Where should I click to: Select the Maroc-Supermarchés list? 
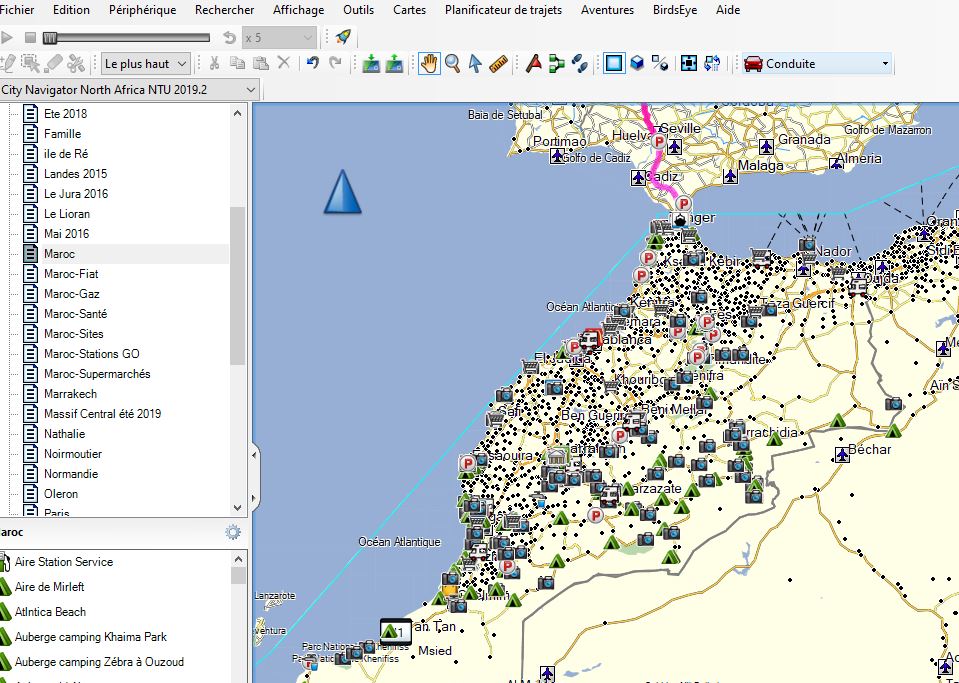(97, 374)
